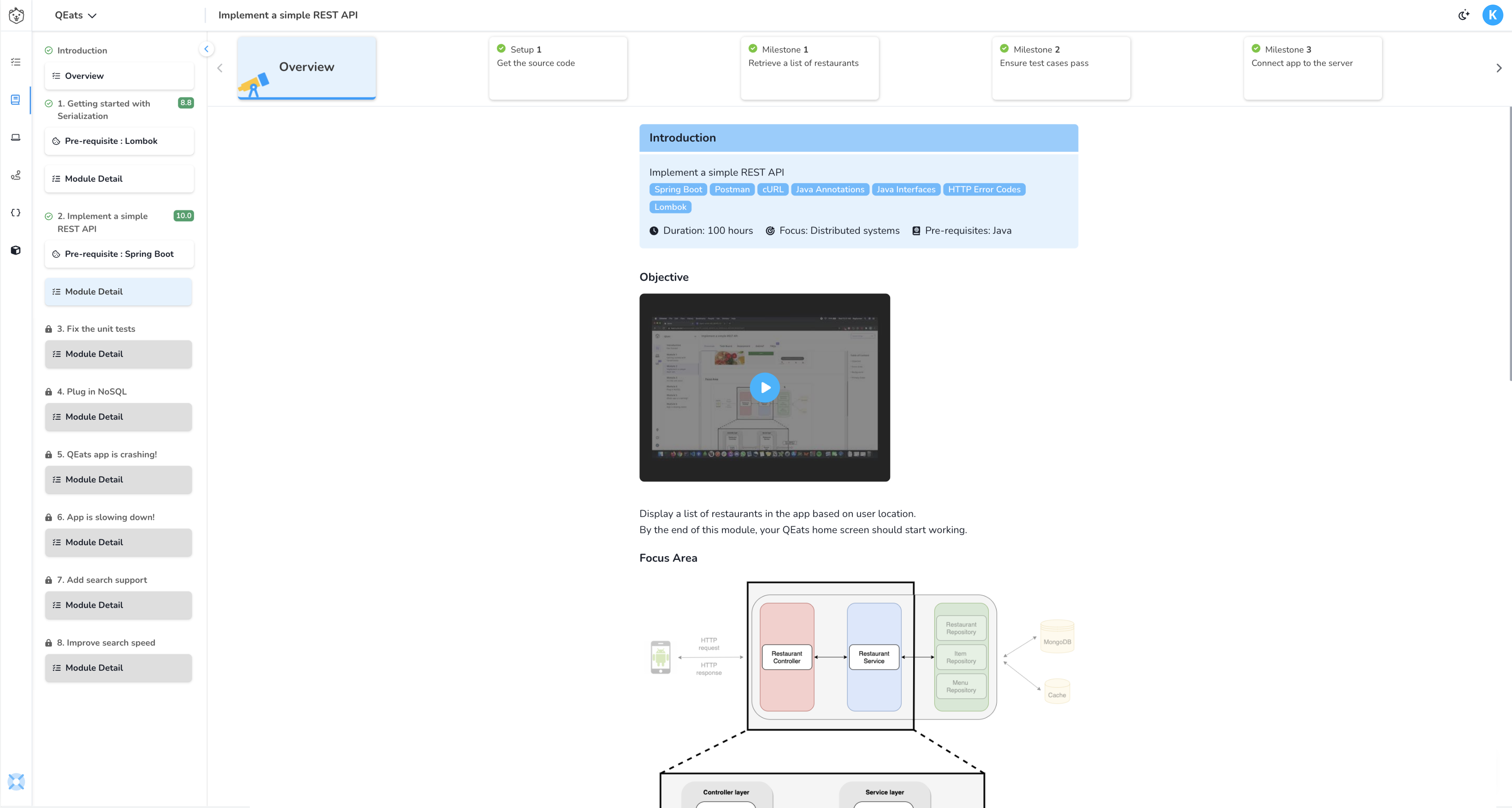Open Milestone 2 Ensure test cases pass
Image resolution: width=1512 pixels, height=808 pixels.
pos(1061,68)
